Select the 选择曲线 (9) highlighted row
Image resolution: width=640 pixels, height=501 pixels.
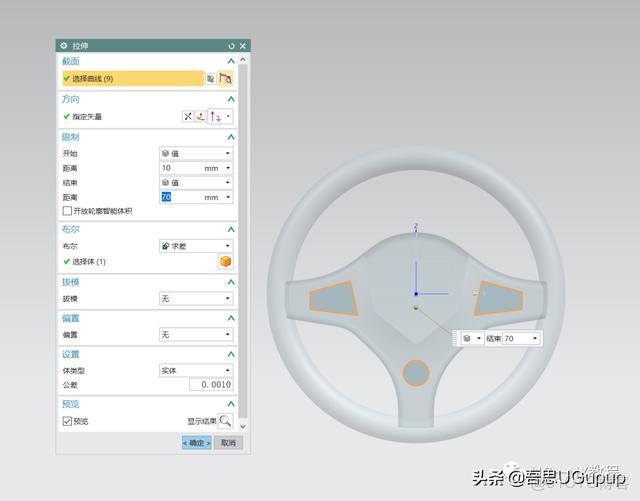coord(133,78)
